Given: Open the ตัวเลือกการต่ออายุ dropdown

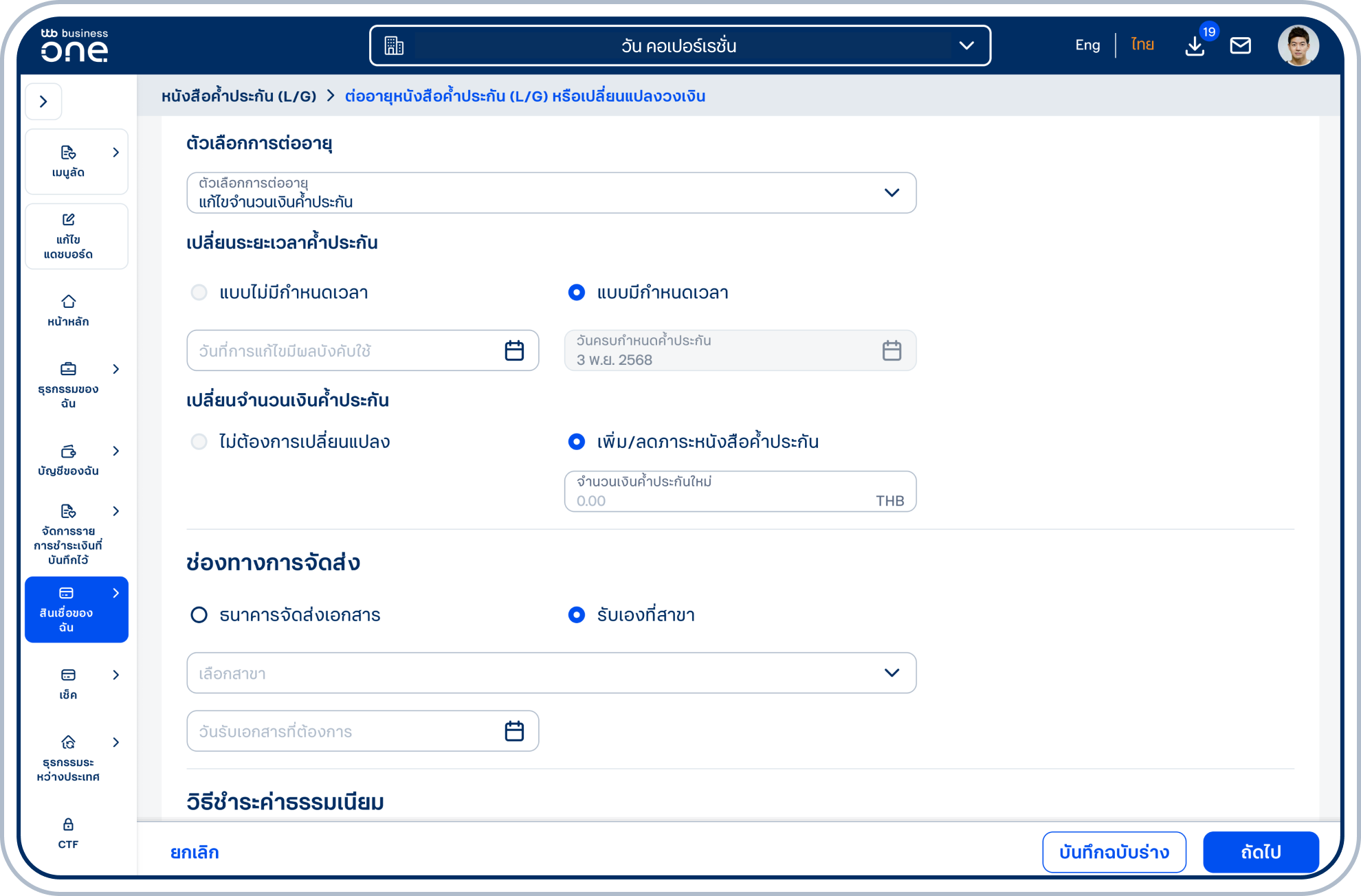Looking at the screenshot, I should 551,193.
